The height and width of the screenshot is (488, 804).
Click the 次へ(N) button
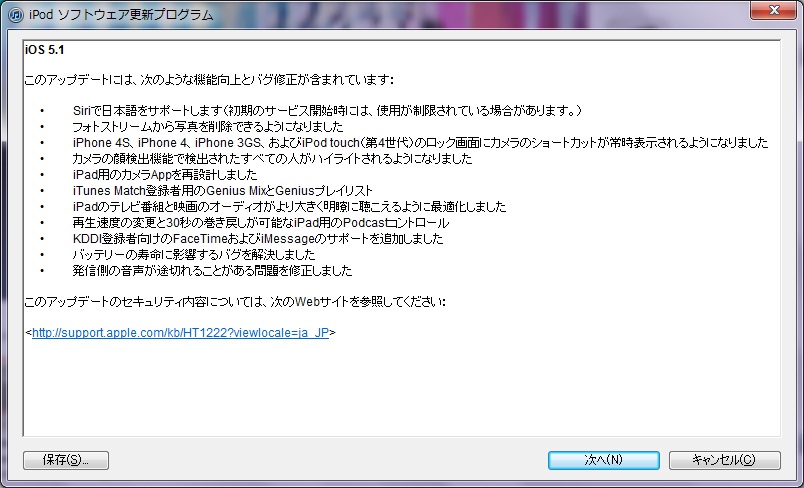(604, 460)
